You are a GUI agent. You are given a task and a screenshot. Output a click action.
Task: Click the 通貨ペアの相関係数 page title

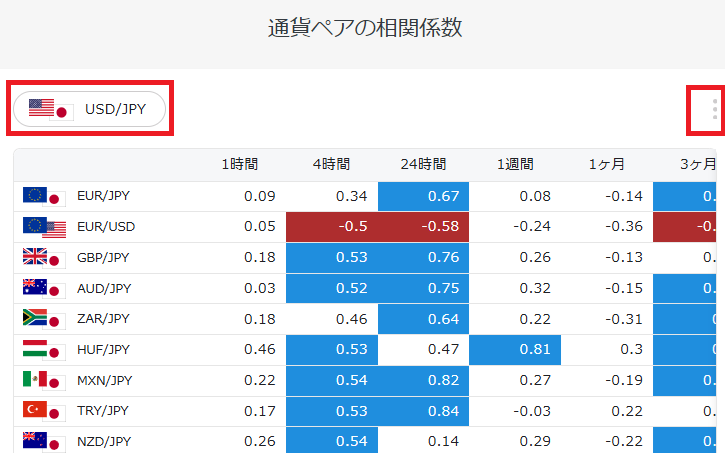(365, 28)
